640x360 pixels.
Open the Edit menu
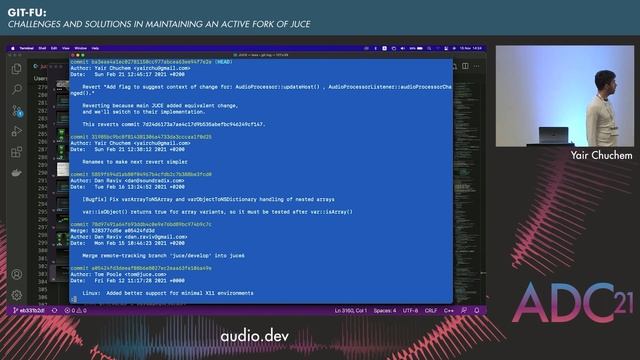[x=54, y=48]
